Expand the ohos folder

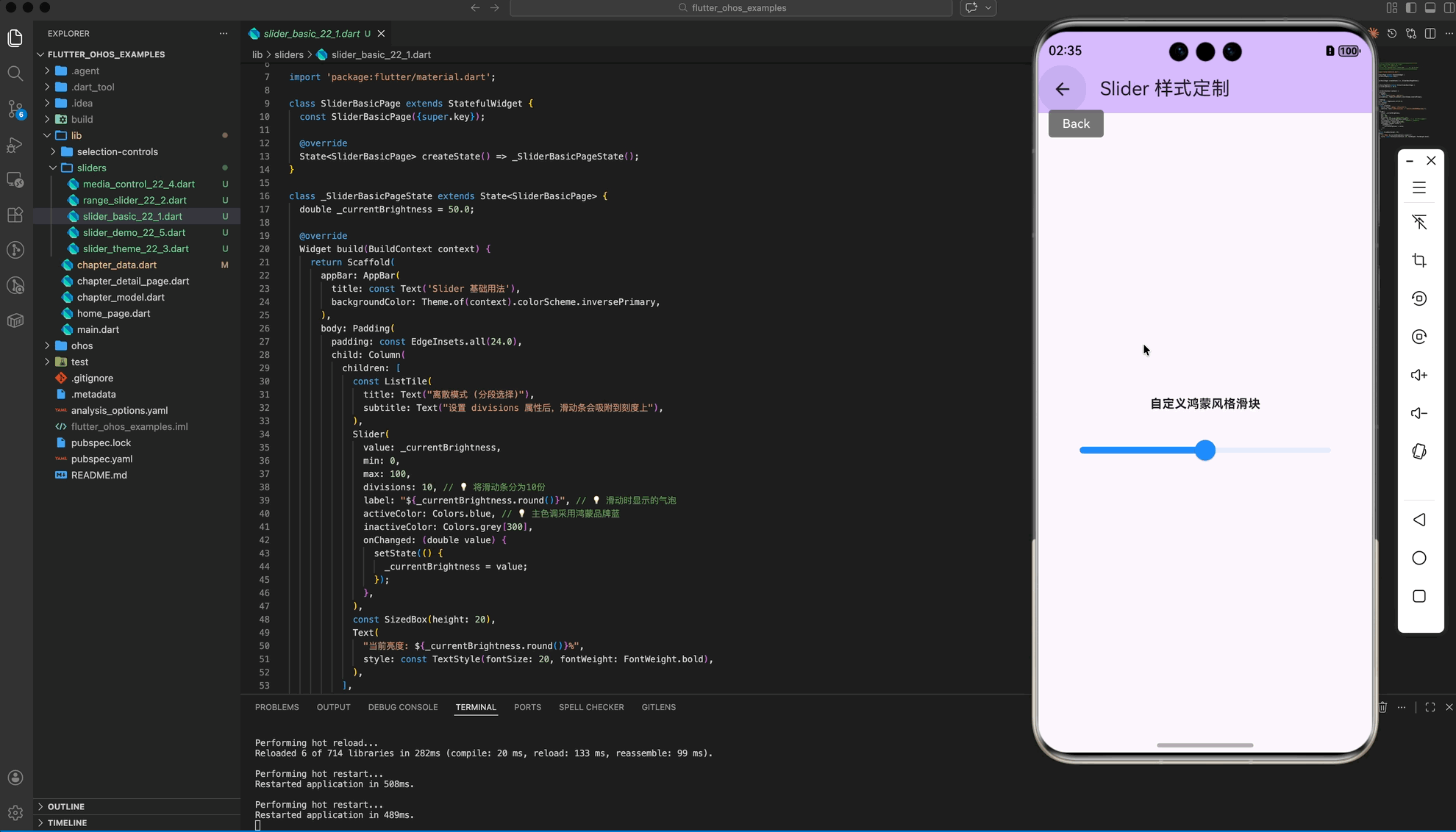coord(82,345)
